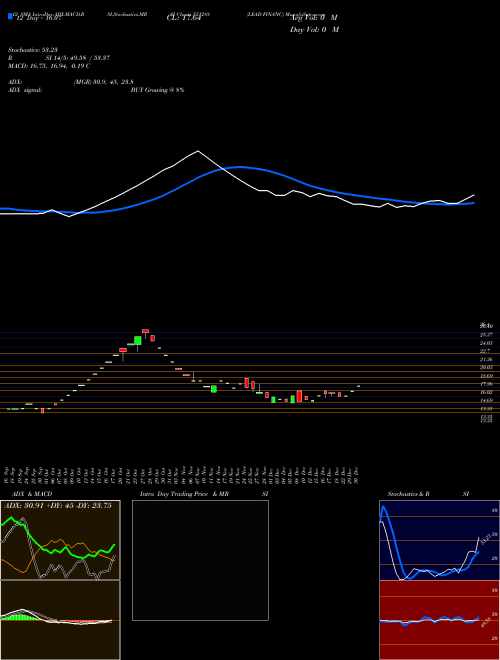
Task: Click the '(MGR) 30.9, 45, 23.8' ADX values
Action: [104, 82]
